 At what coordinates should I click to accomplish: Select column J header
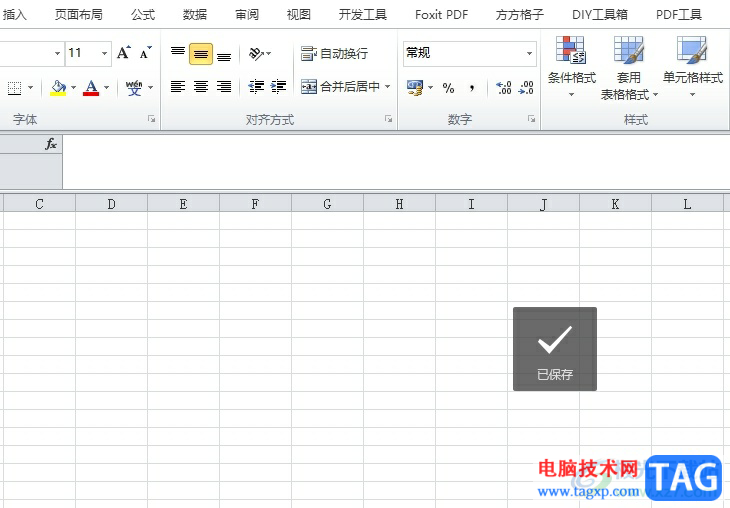pyautogui.click(x=543, y=204)
